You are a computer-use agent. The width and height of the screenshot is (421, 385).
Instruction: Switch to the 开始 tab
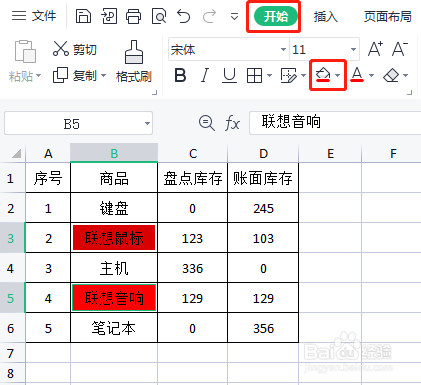coord(276,16)
